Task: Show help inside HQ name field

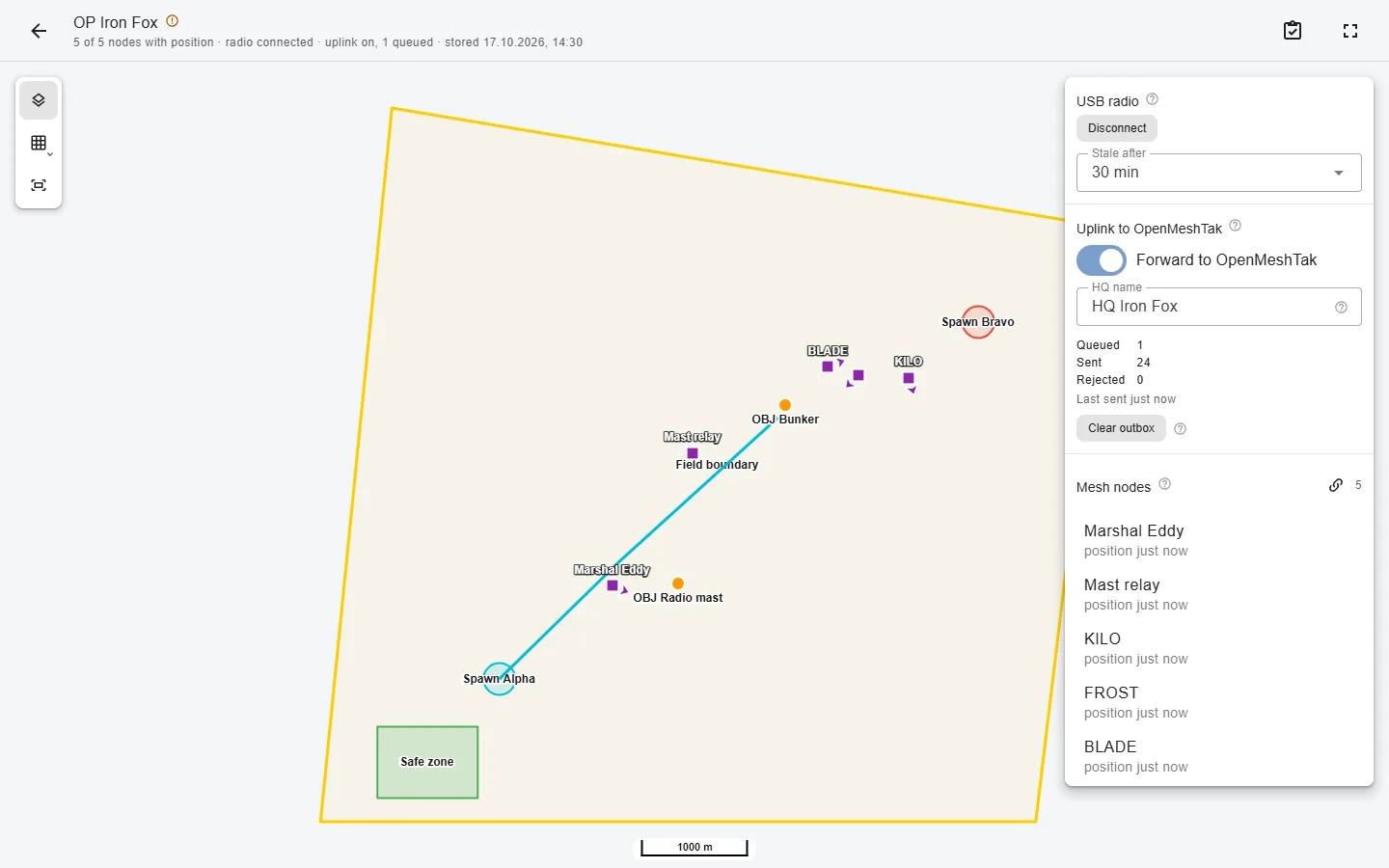Action: coord(1341,308)
